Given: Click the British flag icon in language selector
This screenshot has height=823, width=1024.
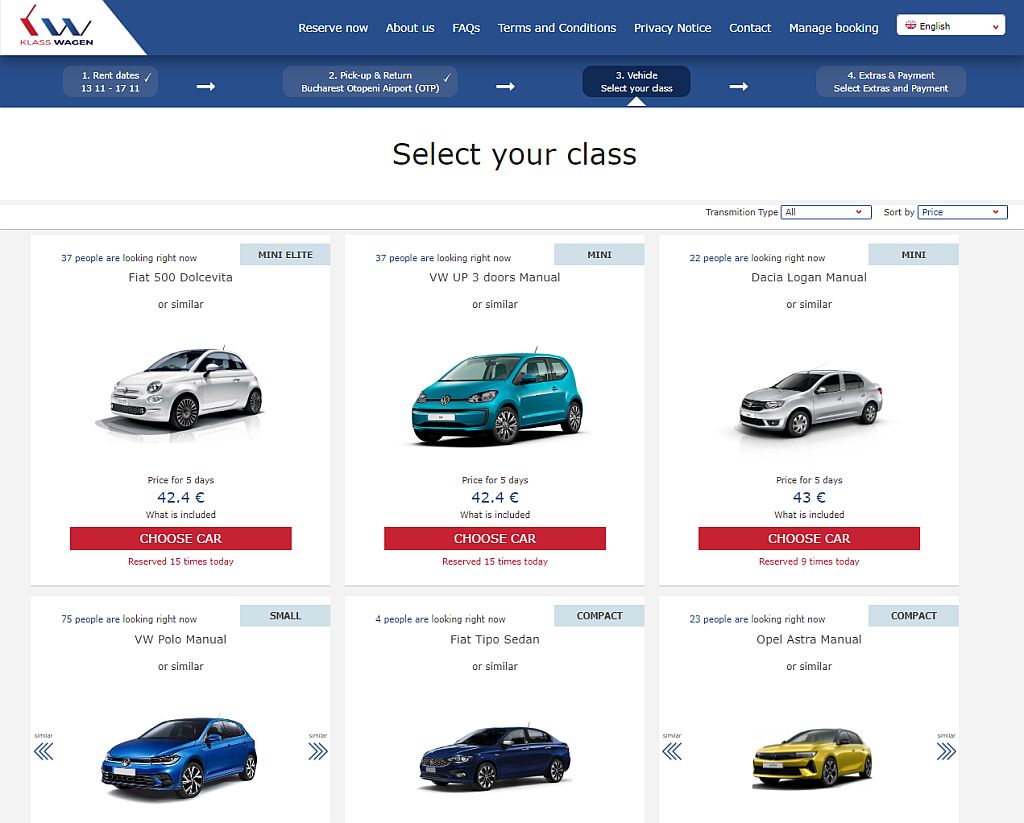Looking at the screenshot, I should pos(912,24).
